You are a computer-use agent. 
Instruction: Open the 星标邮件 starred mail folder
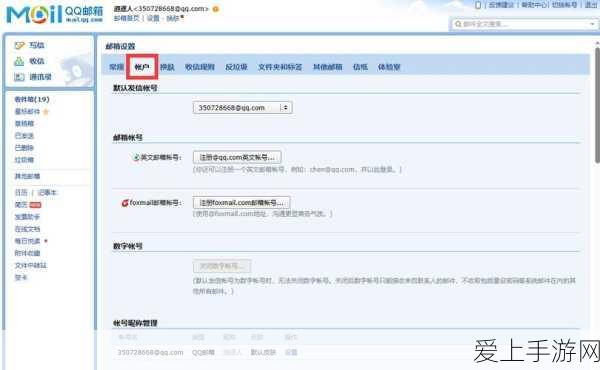(27, 112)
